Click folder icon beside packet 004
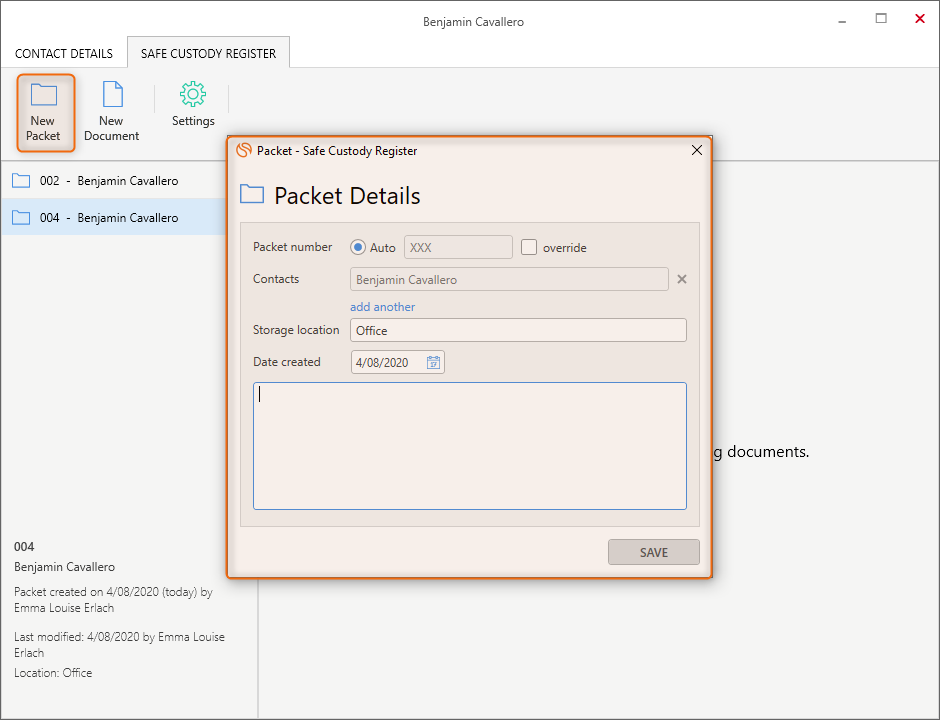Screen dimensions: 940x720 pyautogui.click(x=21, y=218)
